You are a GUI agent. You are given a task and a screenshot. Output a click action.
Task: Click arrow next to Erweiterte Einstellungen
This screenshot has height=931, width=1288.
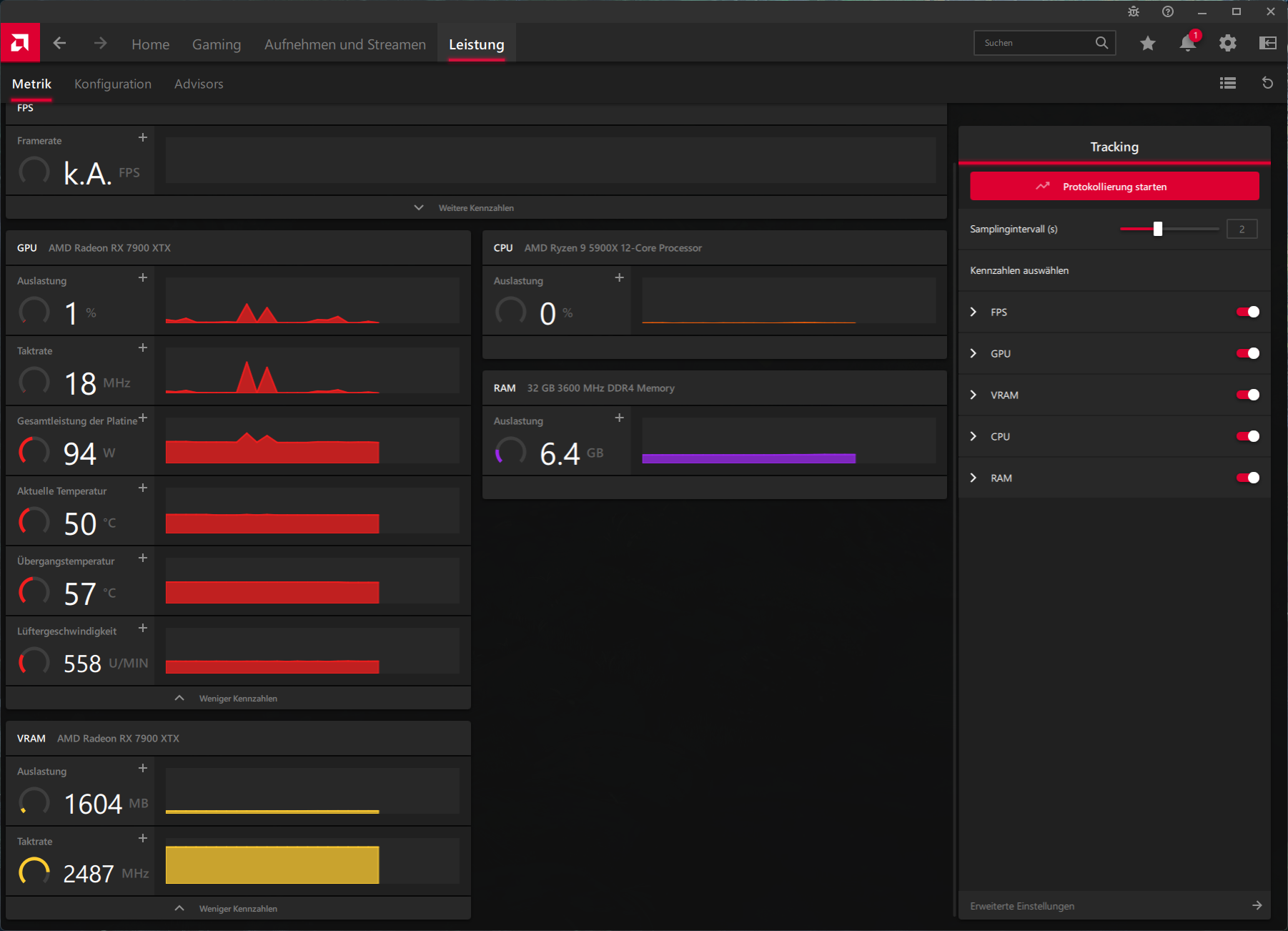click(x=1257, y=905)
